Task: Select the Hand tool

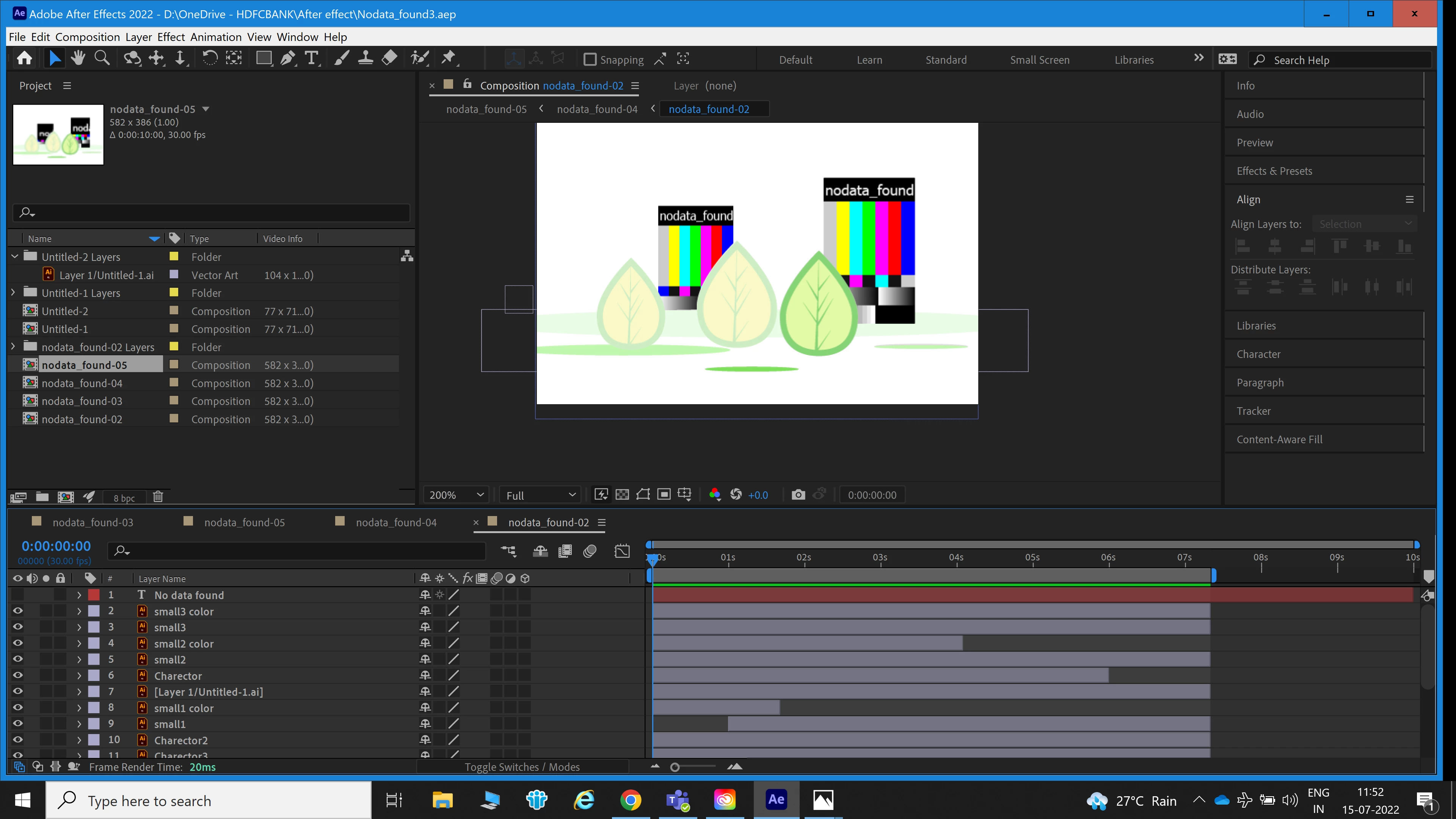Action: click(78, 58)
